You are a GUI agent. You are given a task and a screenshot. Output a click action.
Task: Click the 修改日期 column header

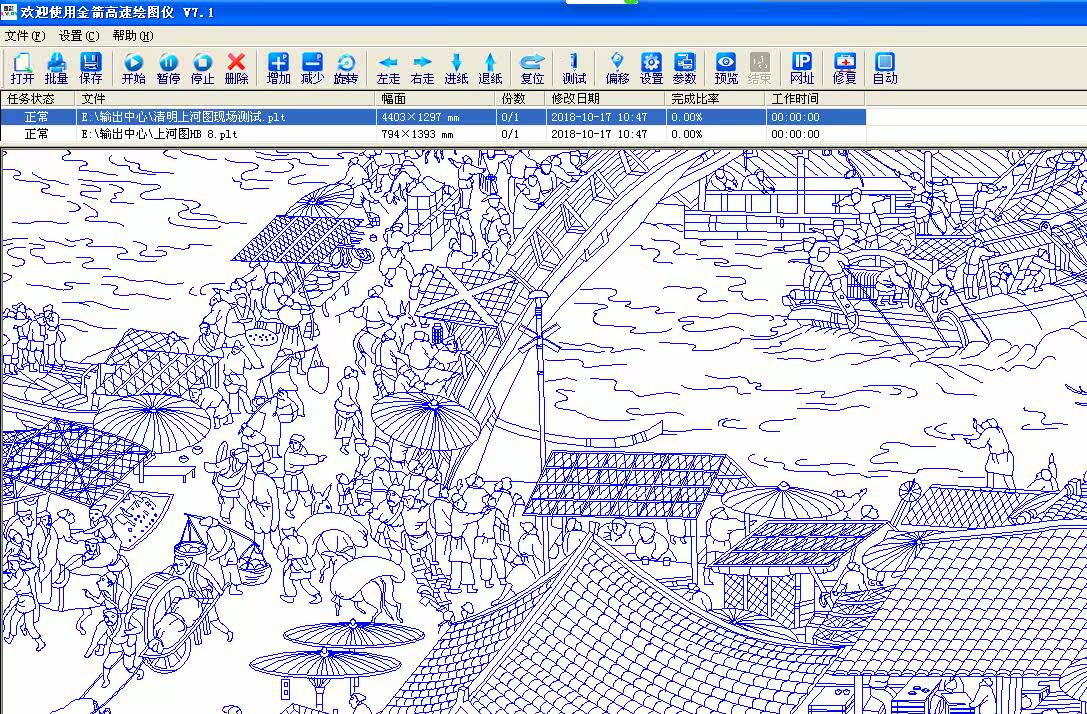pos(606,99)
